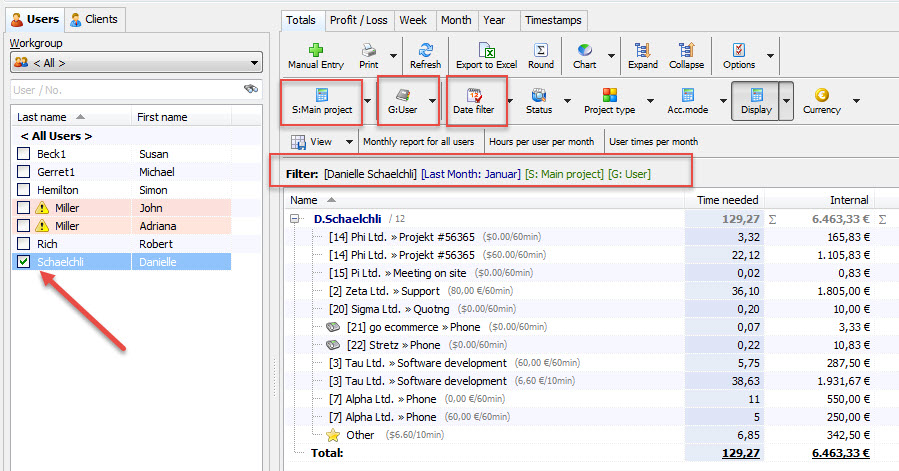Click the Manual Entry green plus icon
The image size is (899, 471).
tap(316, 51)
